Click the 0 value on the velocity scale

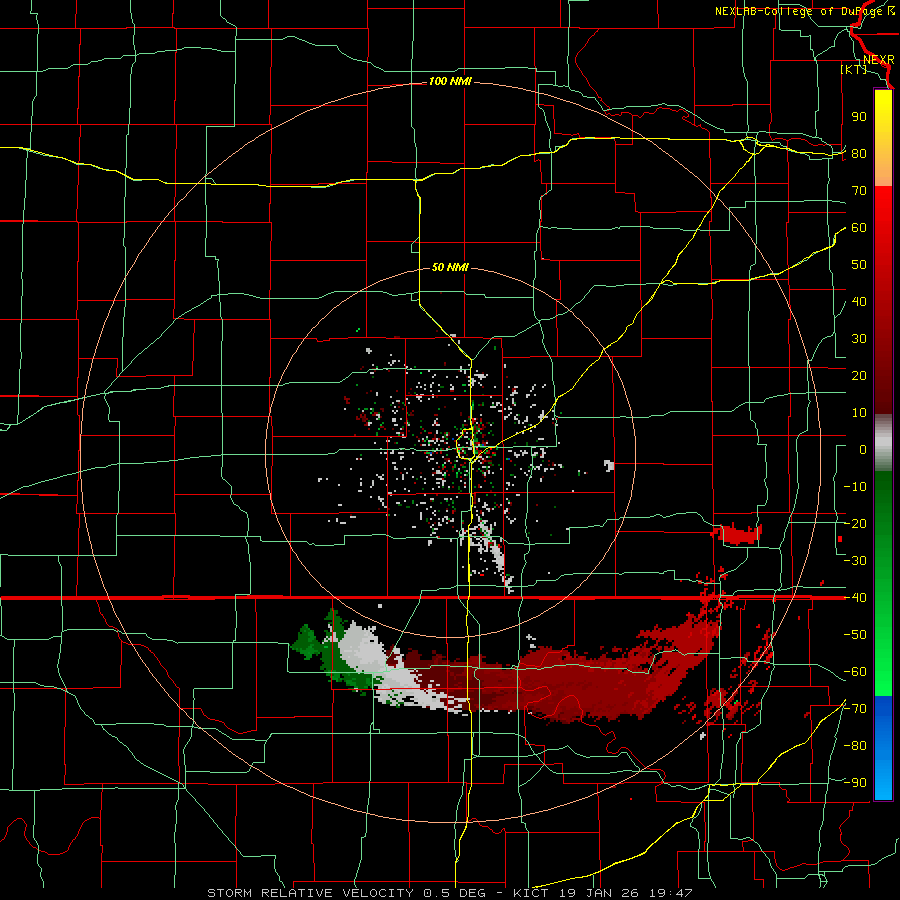[x=863, y=450]
